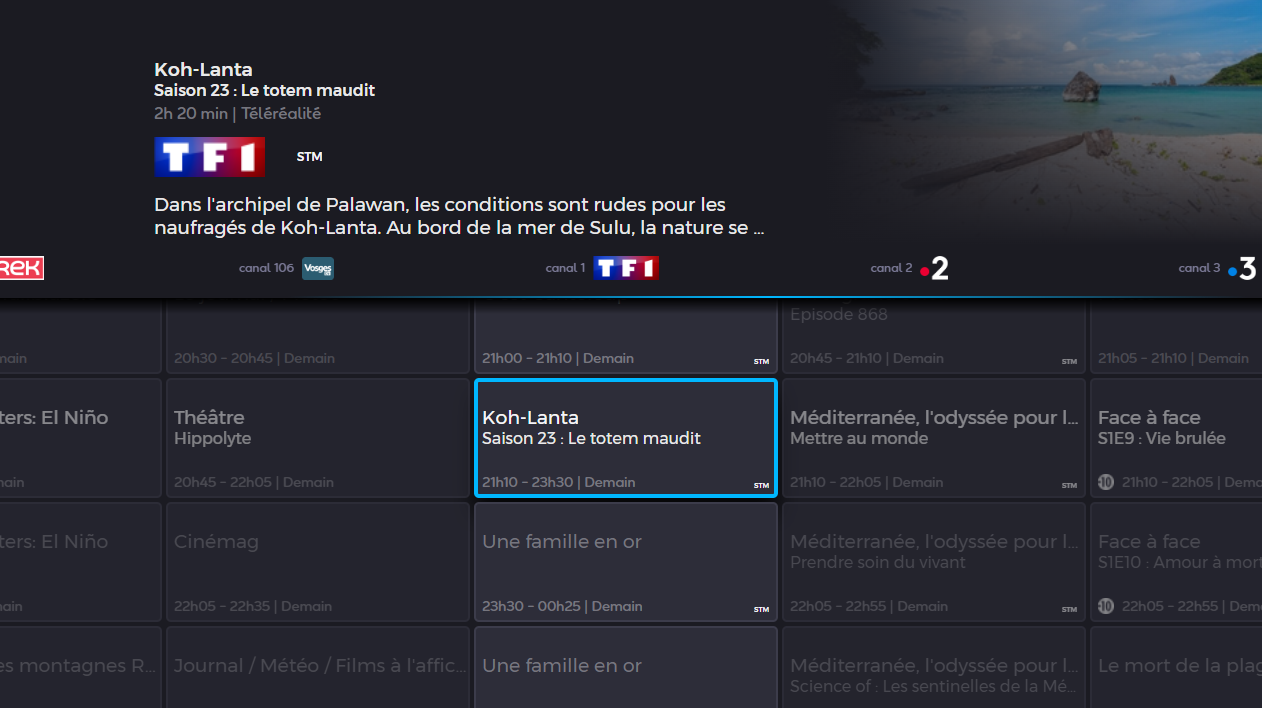Viewport: 1262px width, 708px height.
Task: Open the Cinémag program cell
Action: [x=318, y=562]
